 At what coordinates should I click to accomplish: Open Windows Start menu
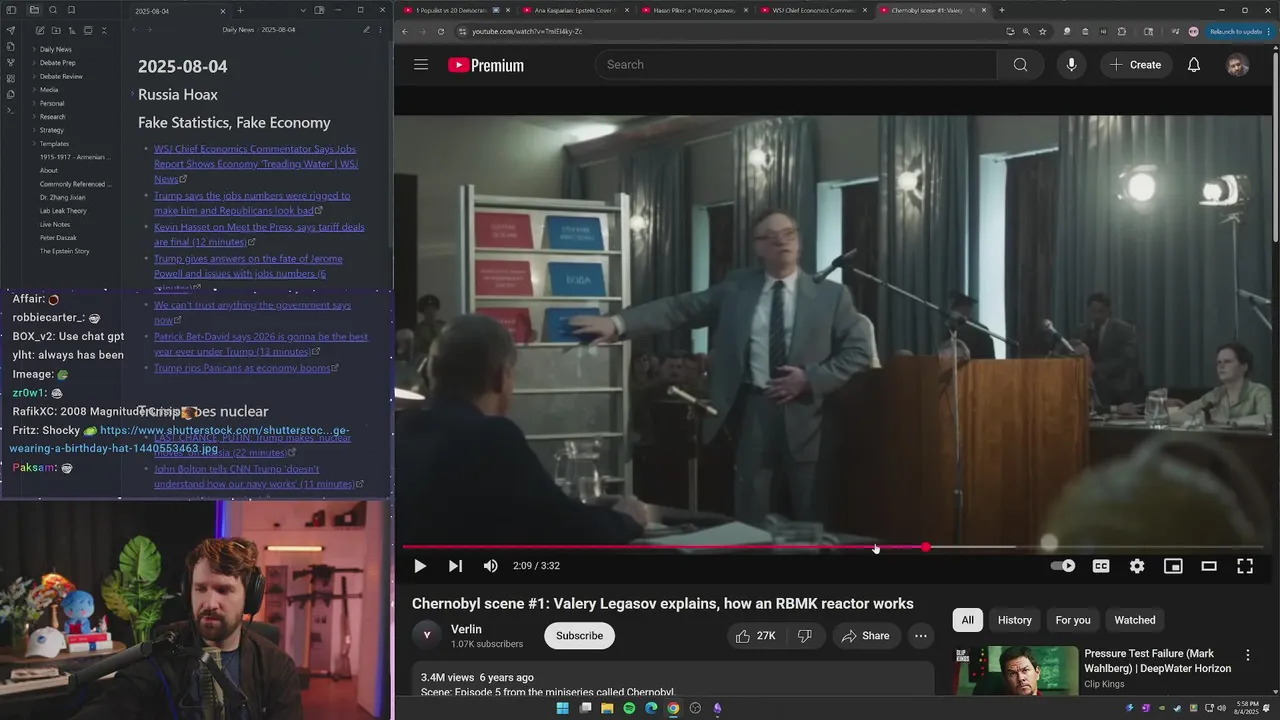(562, 708)
